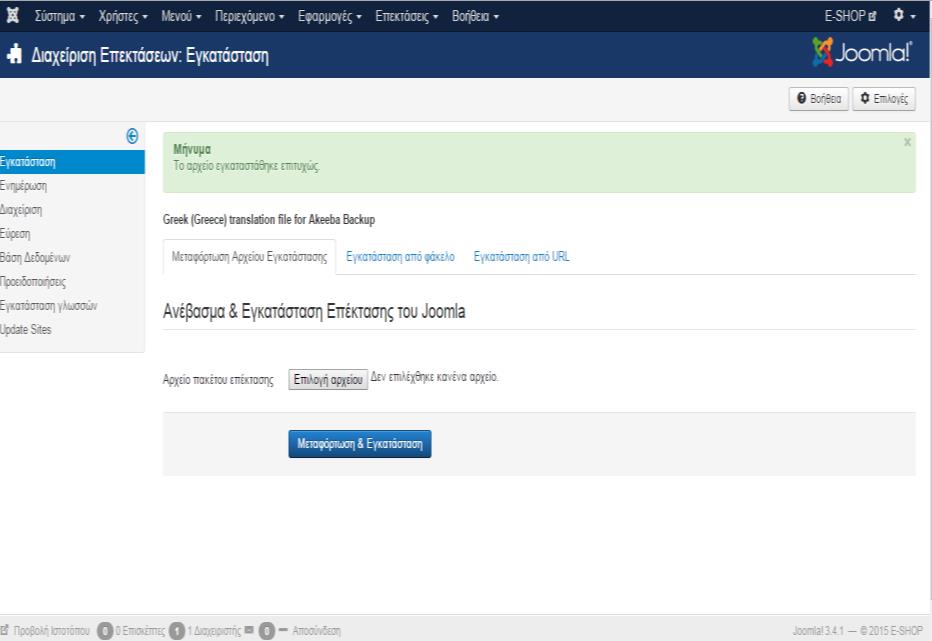This screenshot has width=932, height=641.
Task: Click the puzzle piece extensions icon in header
Action: click(x=14, y=54)
